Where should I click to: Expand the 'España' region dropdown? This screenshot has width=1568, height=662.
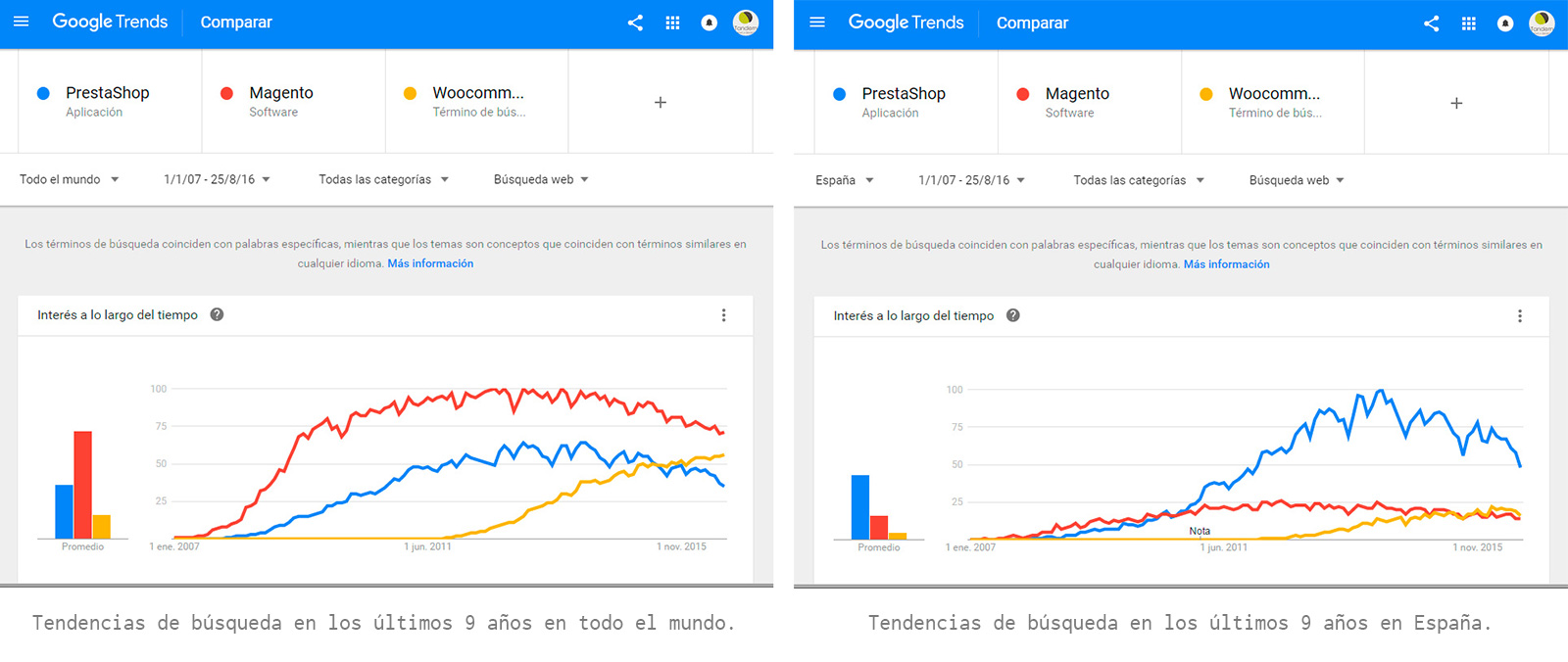click(845, 180)
